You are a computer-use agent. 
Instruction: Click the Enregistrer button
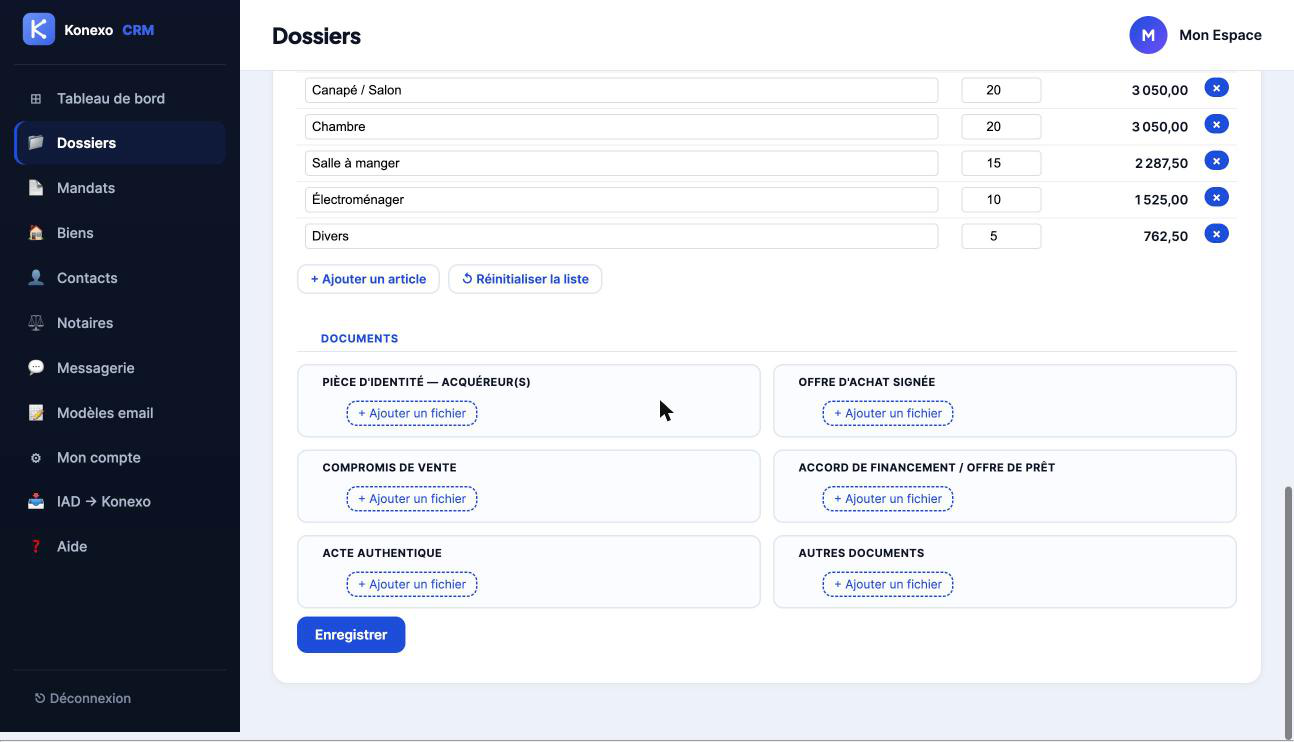(351, 635)
